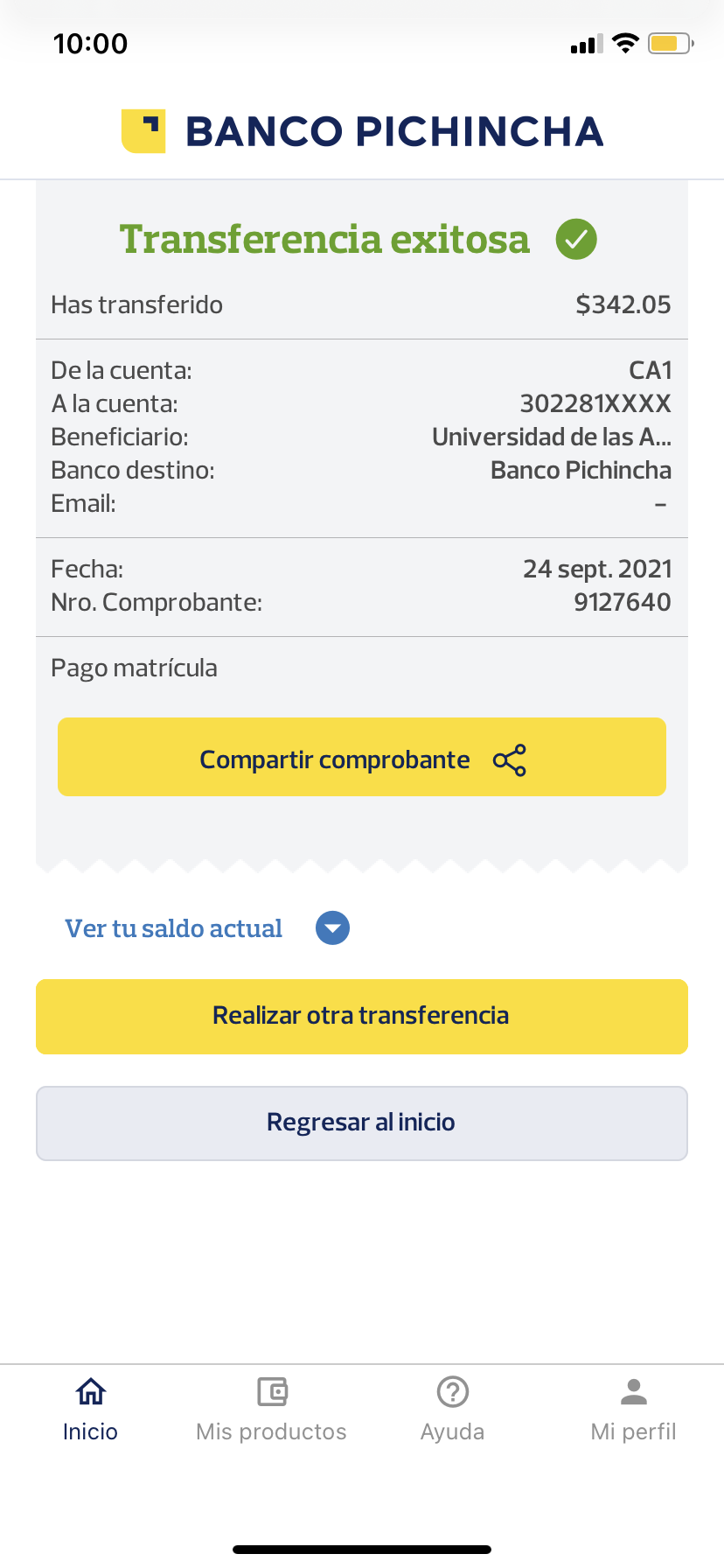Image resolution: width=724 pixels, height=1568 pixels.
Task: Tap the green success checkmark icon
Action: click(576, 239)
